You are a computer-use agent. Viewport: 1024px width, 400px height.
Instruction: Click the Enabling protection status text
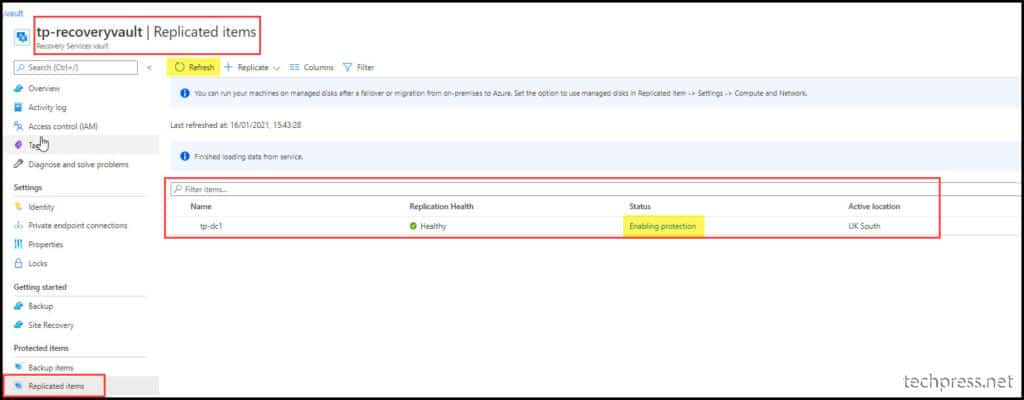pos(663,226)
